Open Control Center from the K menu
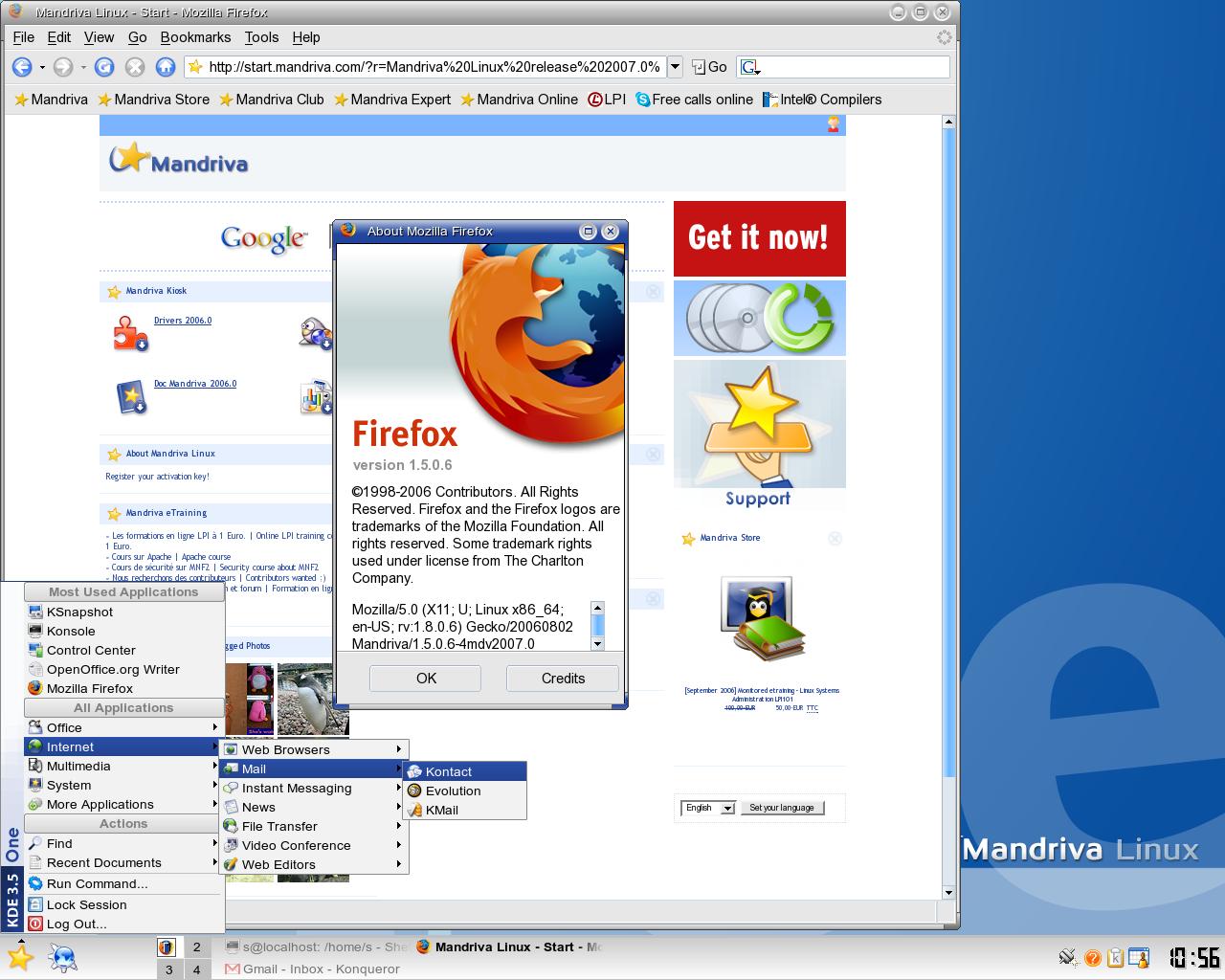 pos(124,650)
